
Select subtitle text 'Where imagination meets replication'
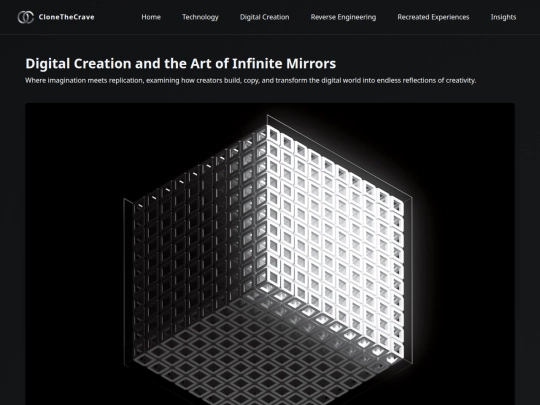tap(84, 81)
